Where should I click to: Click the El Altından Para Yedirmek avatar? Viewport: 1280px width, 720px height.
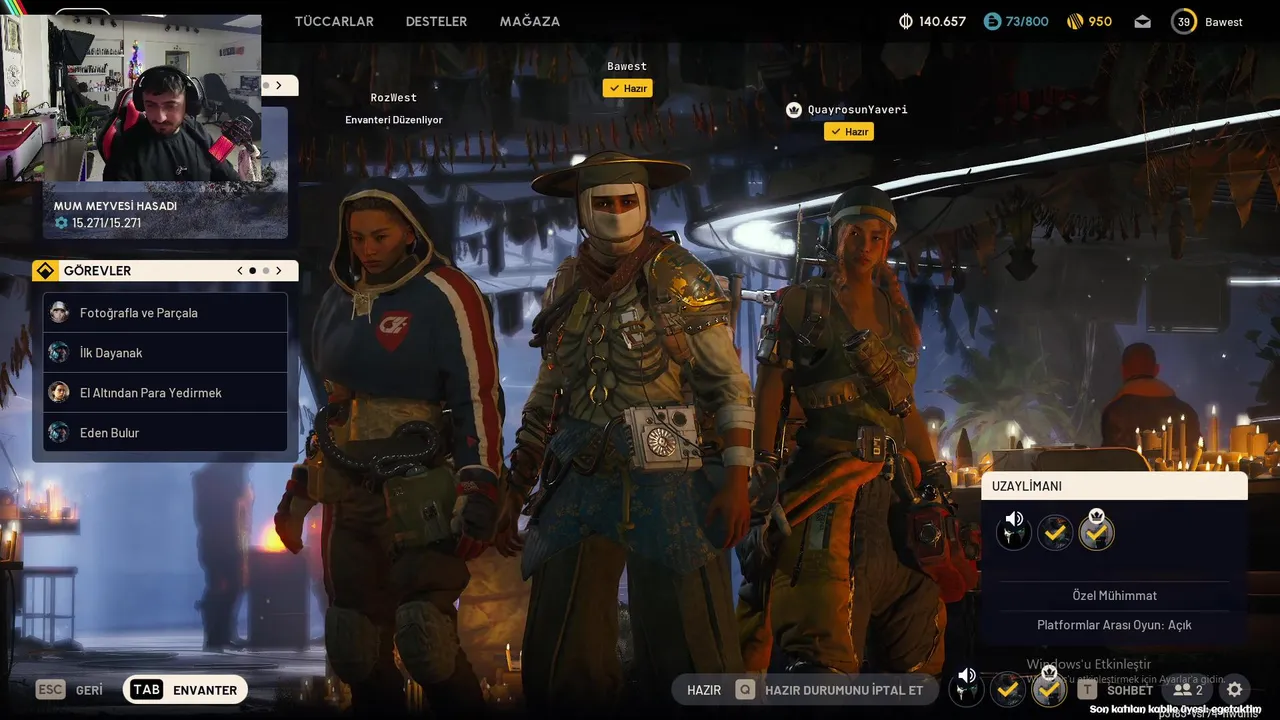click(60, 392)
